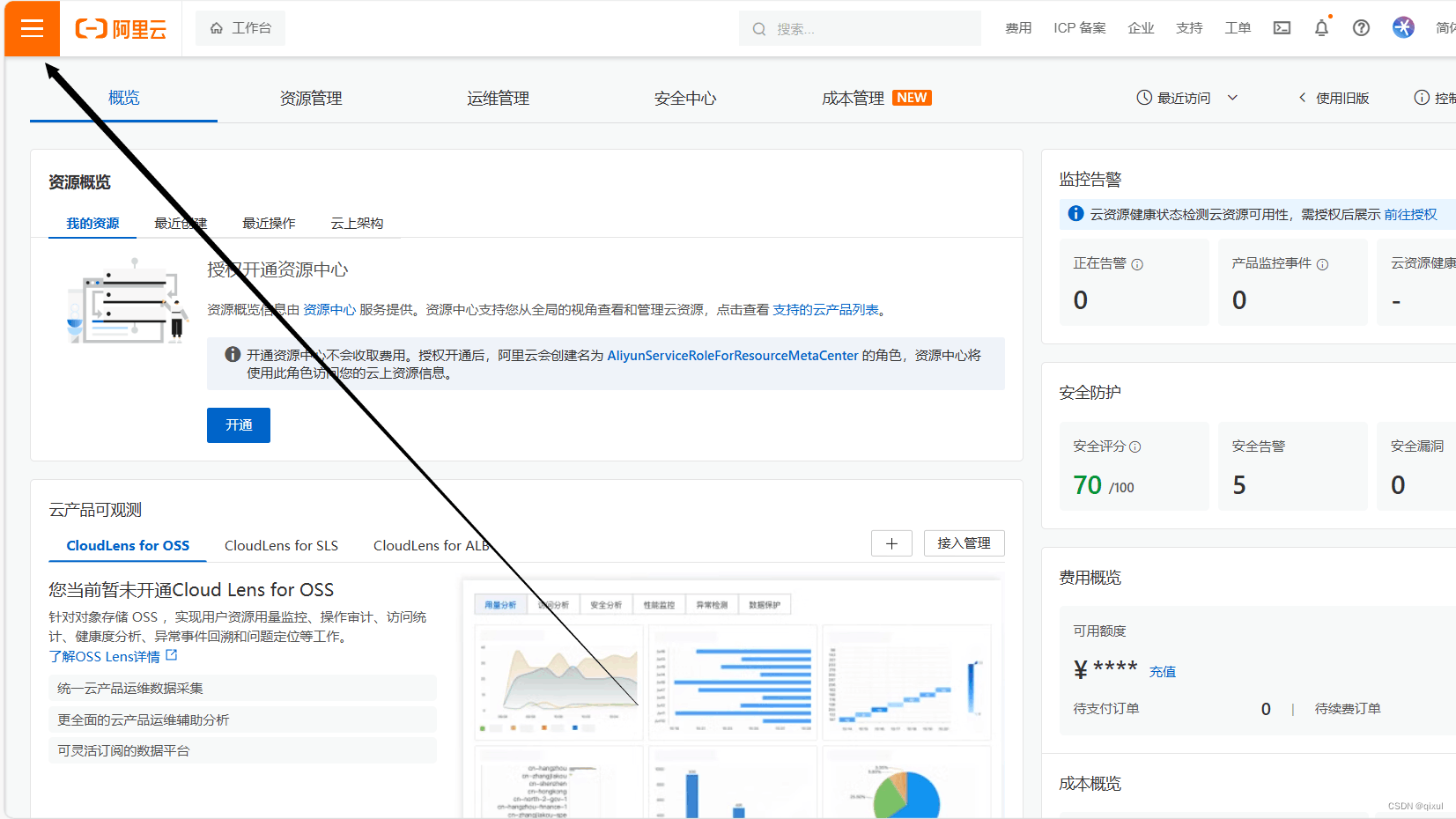Select the 云上架构 tab
The height and width of the screenshot is (819, 1456).
[x=357, y=224]
